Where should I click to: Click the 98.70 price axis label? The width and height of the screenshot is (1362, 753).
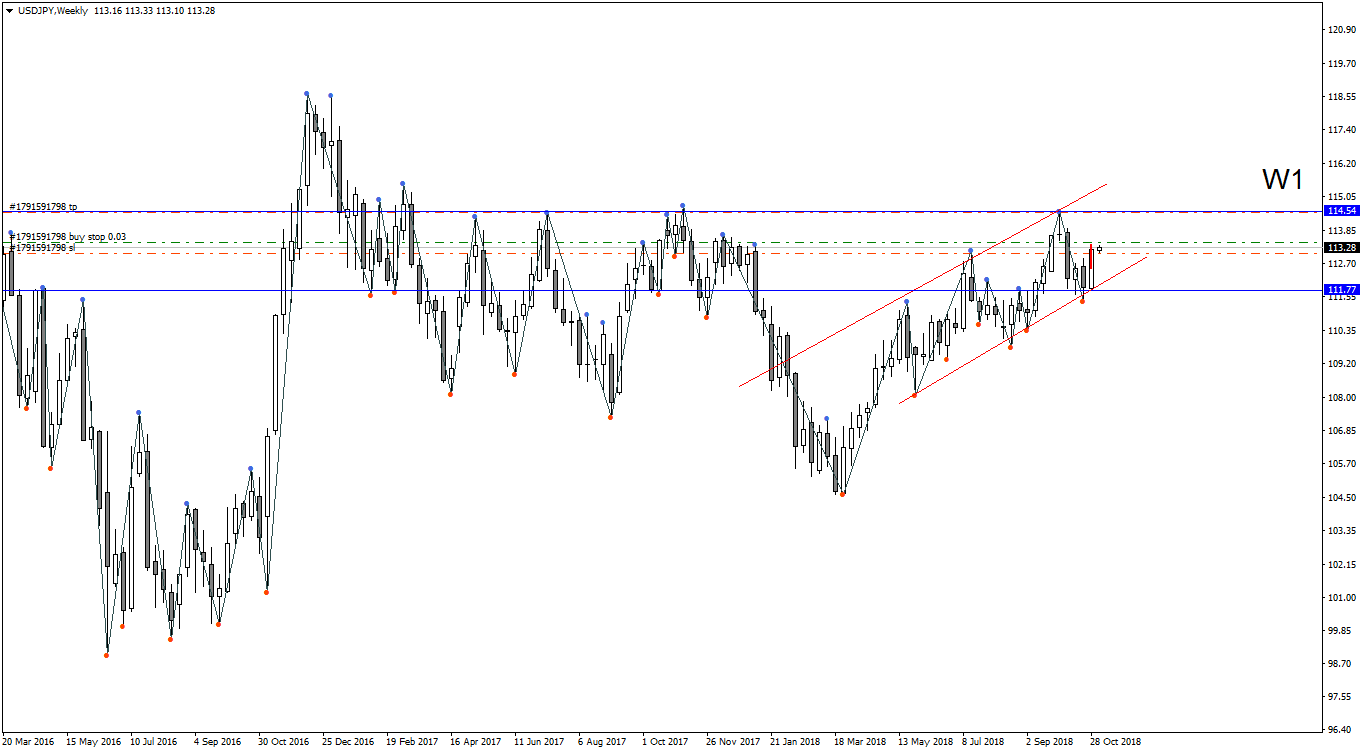1340,664
